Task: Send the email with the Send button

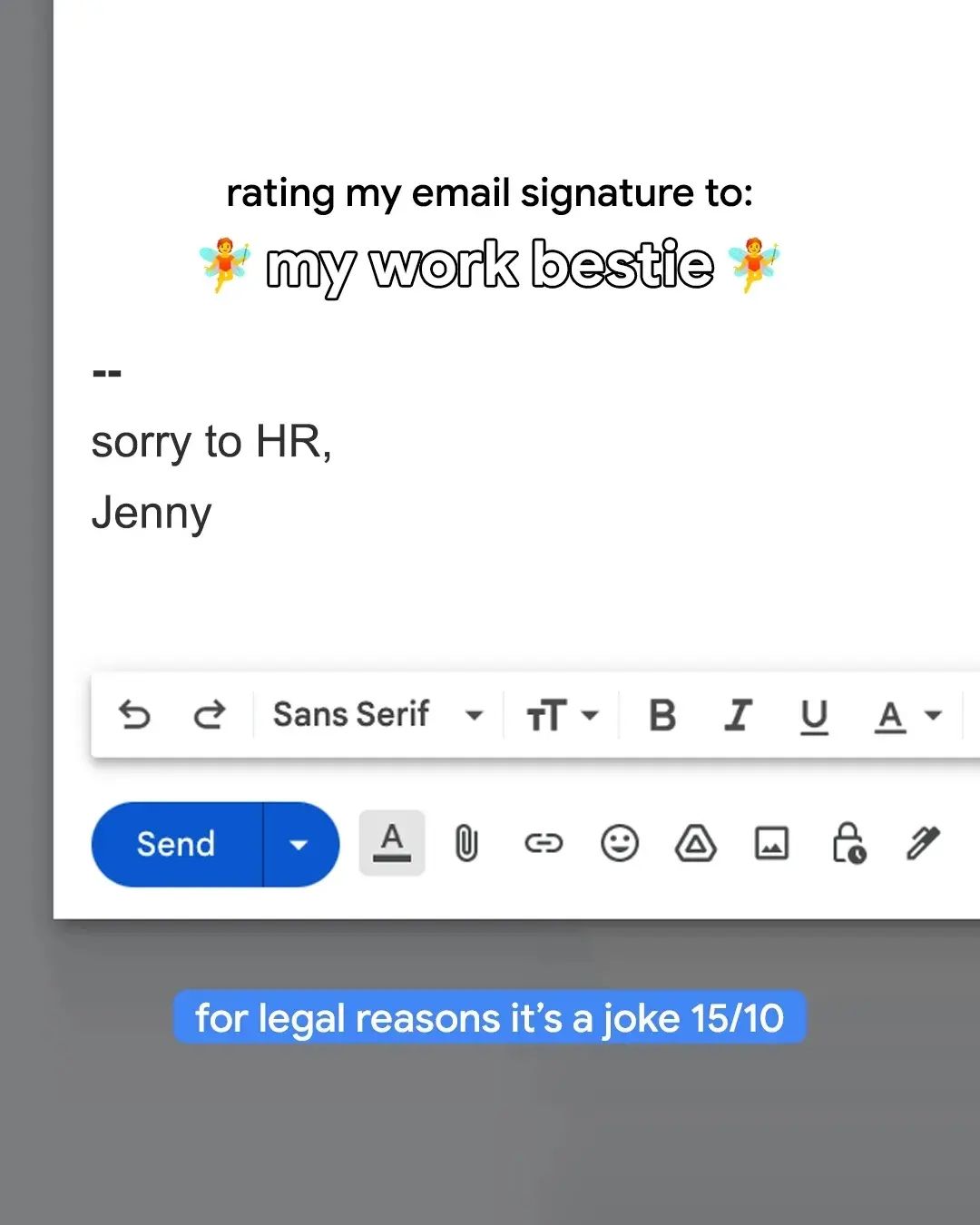Action: click(x=177, y=845)
